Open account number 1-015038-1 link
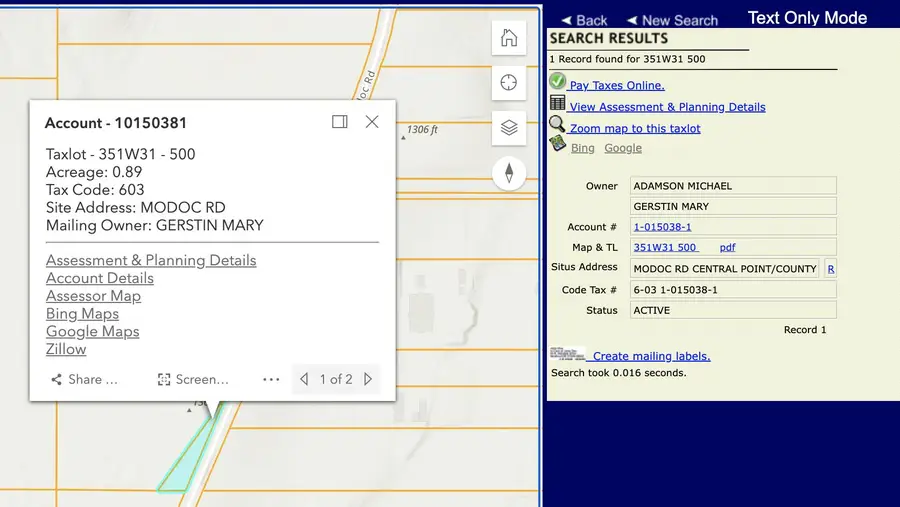Image resolution: width=900 pixels, height=507 pixels. pos(662,227)
